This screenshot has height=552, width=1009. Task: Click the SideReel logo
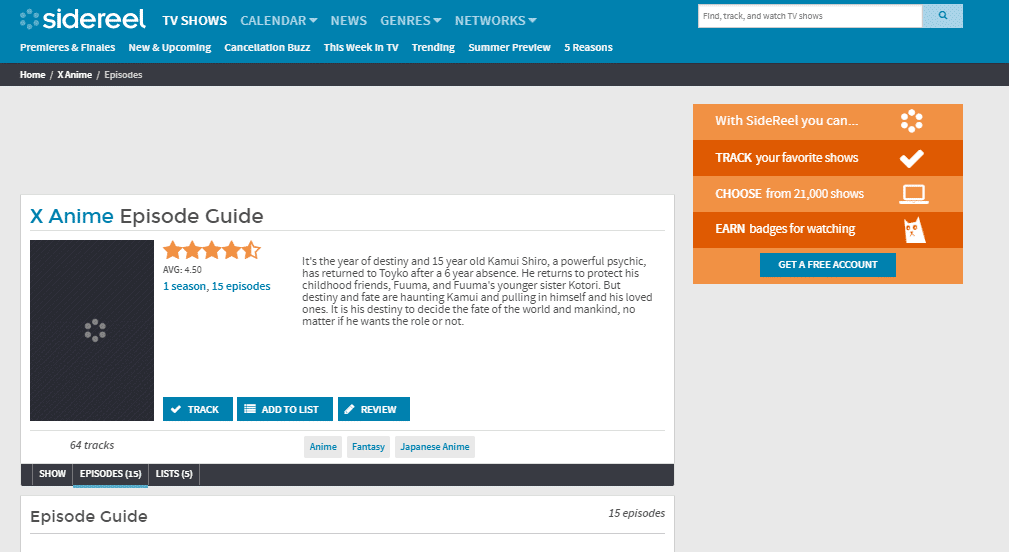coord(83,19)
